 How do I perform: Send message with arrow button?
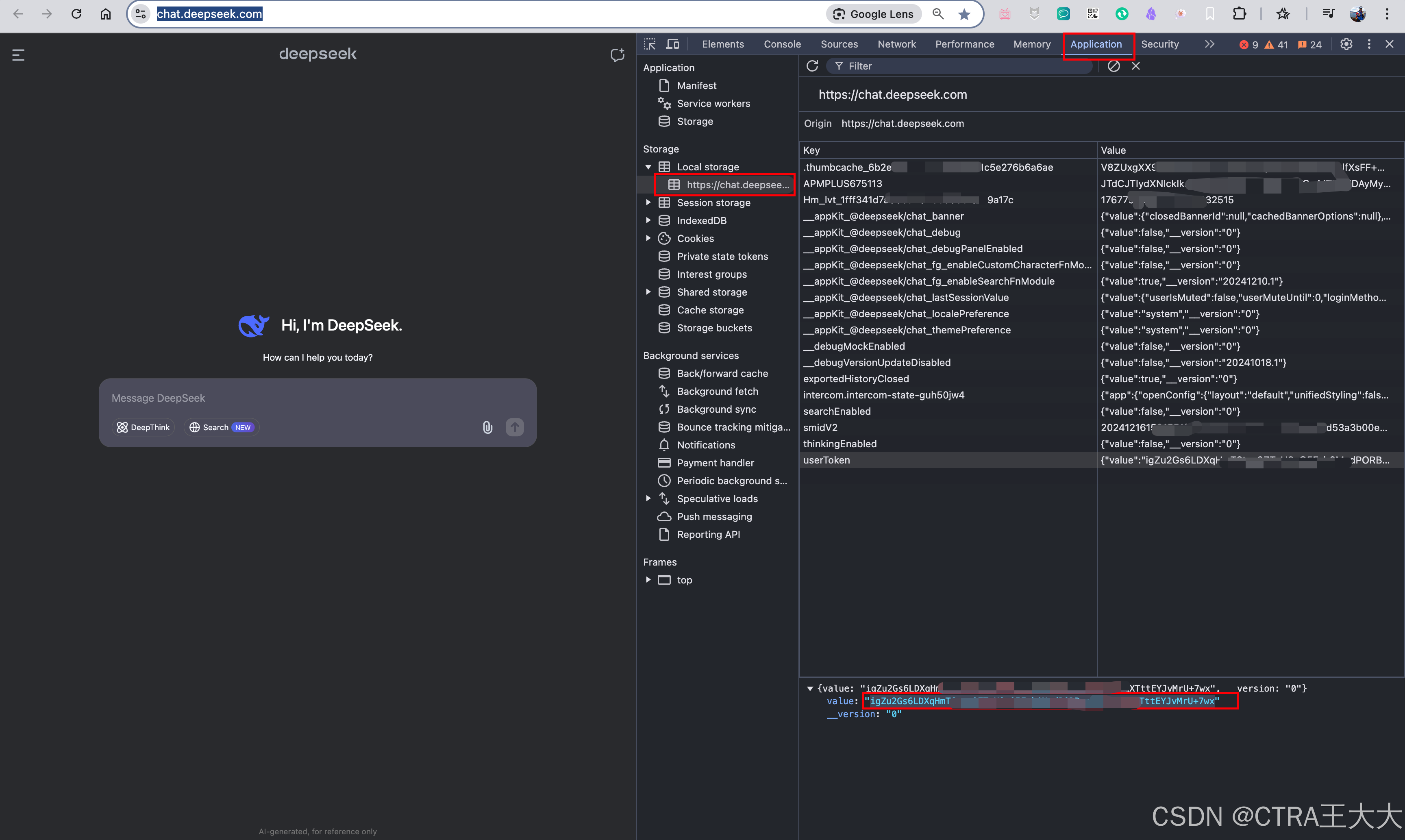514,427
